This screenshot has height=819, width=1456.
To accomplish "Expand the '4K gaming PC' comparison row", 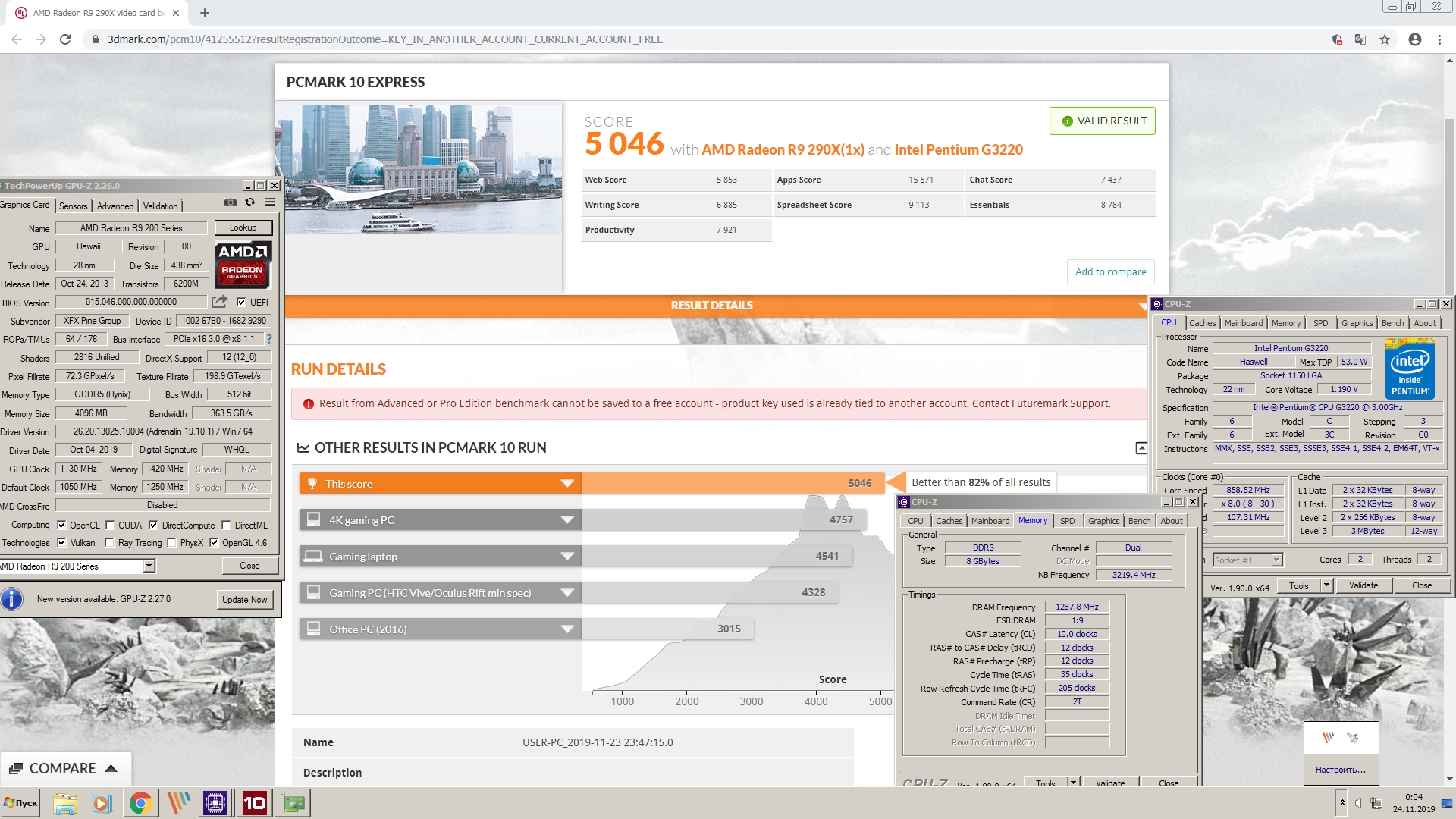I will pos(567,520).
